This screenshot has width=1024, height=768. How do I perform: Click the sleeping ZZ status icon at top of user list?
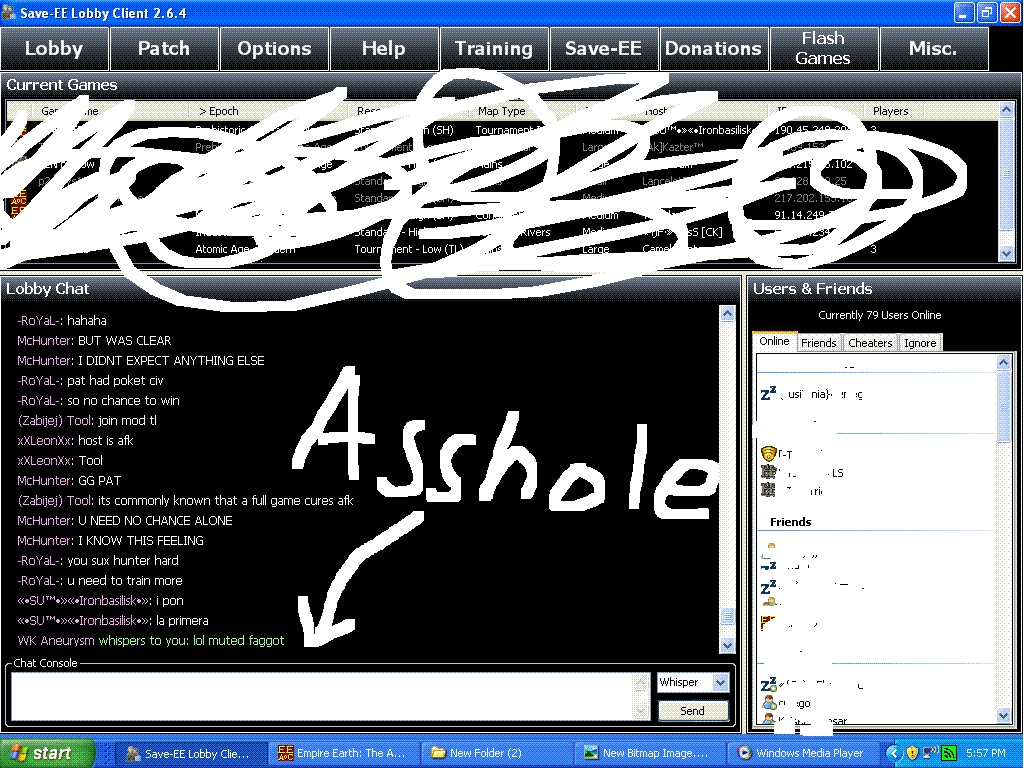768,394
